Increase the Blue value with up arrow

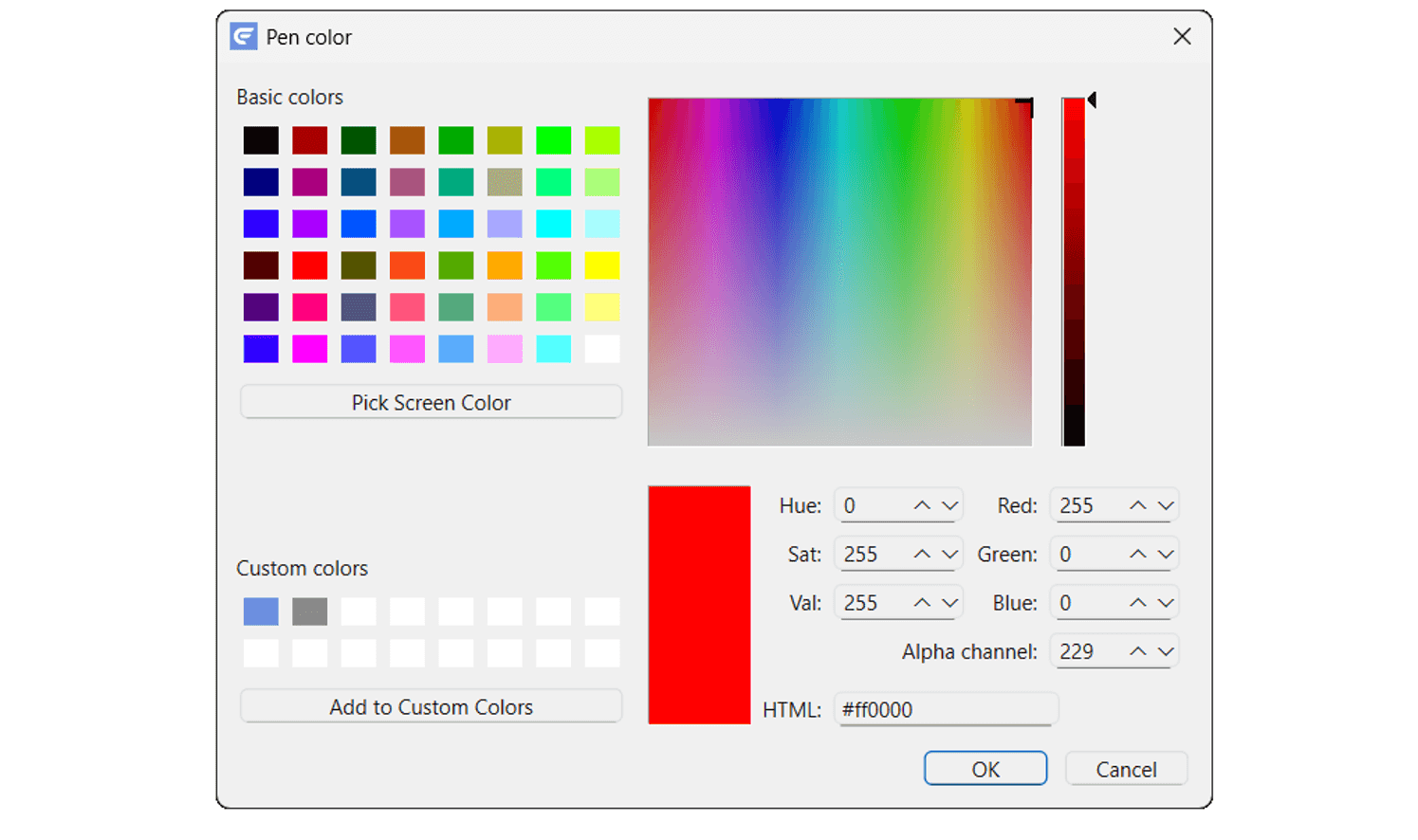pyautogui.click(x=1138, y=603)
